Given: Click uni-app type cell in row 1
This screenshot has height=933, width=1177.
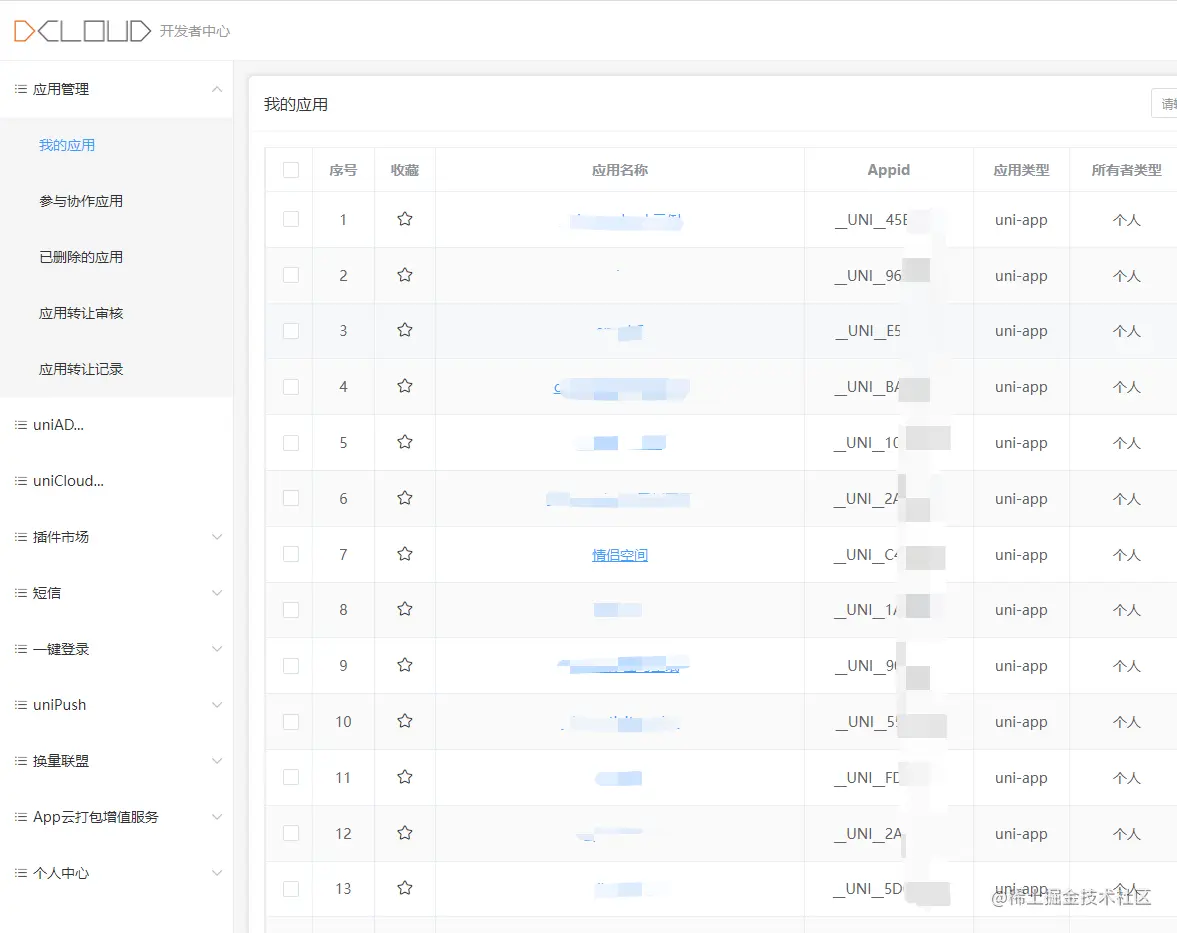Looking at the screenshot, I should [x=1022, y=220].
